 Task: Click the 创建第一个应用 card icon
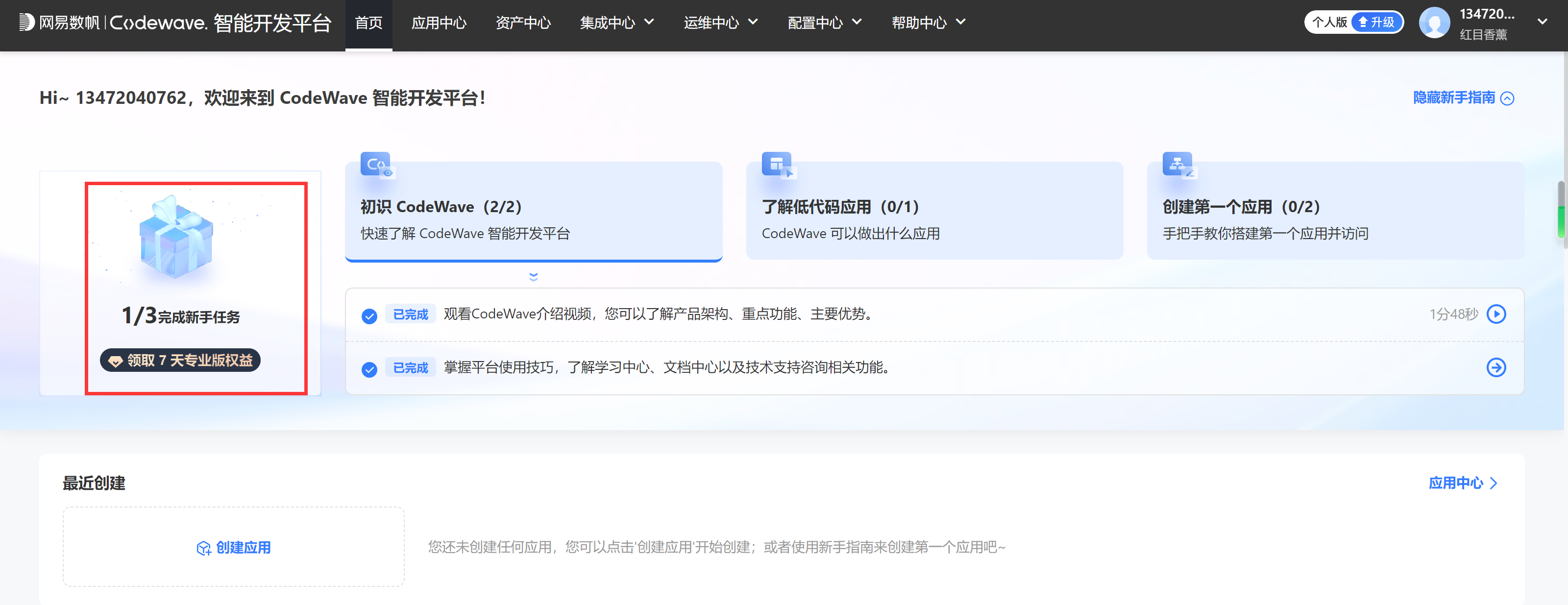click(1178, 164)
